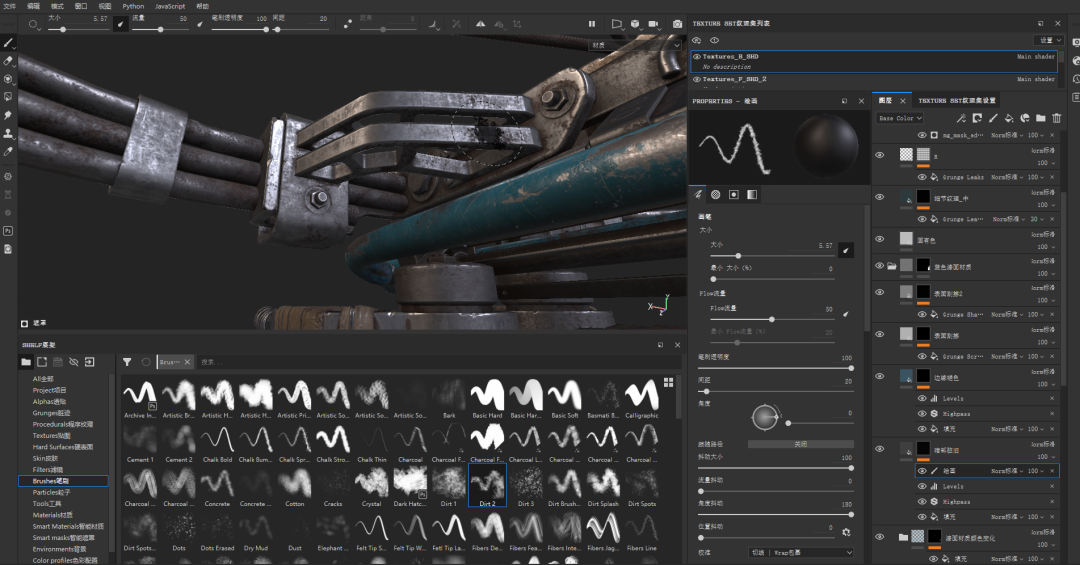The width and height of the screenshot is (1080, 565).
Task: Add a paint layer with brush icon
Action: point(993,119)
